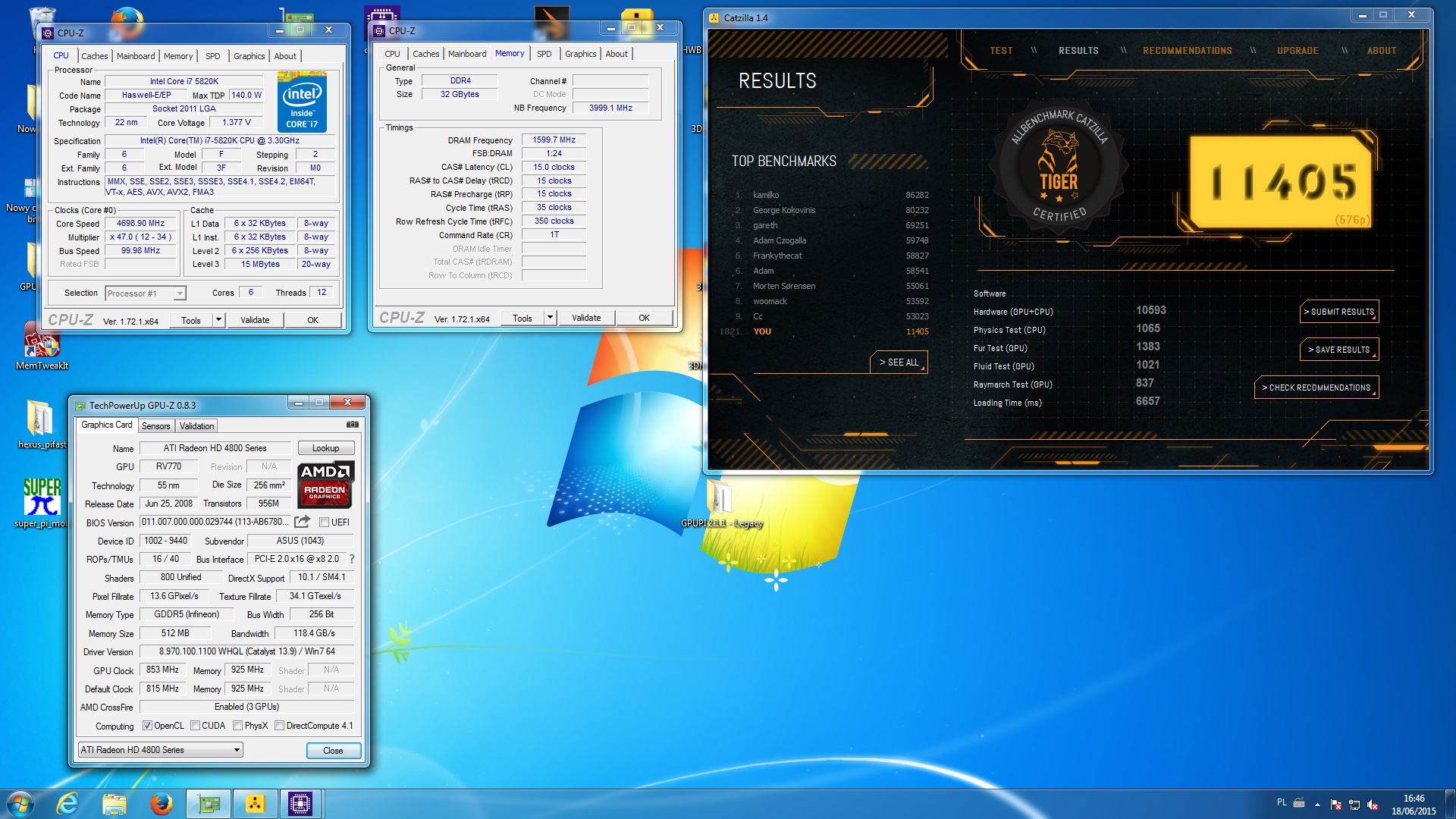The image size is (1456, 819).
Task: Toggle the UEFI checkbox in GPU-Z
Action: coord(324,522)
